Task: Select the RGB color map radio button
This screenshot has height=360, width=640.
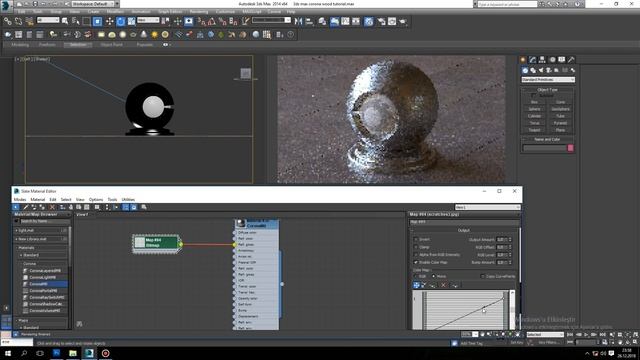Action: pos(416,276)
